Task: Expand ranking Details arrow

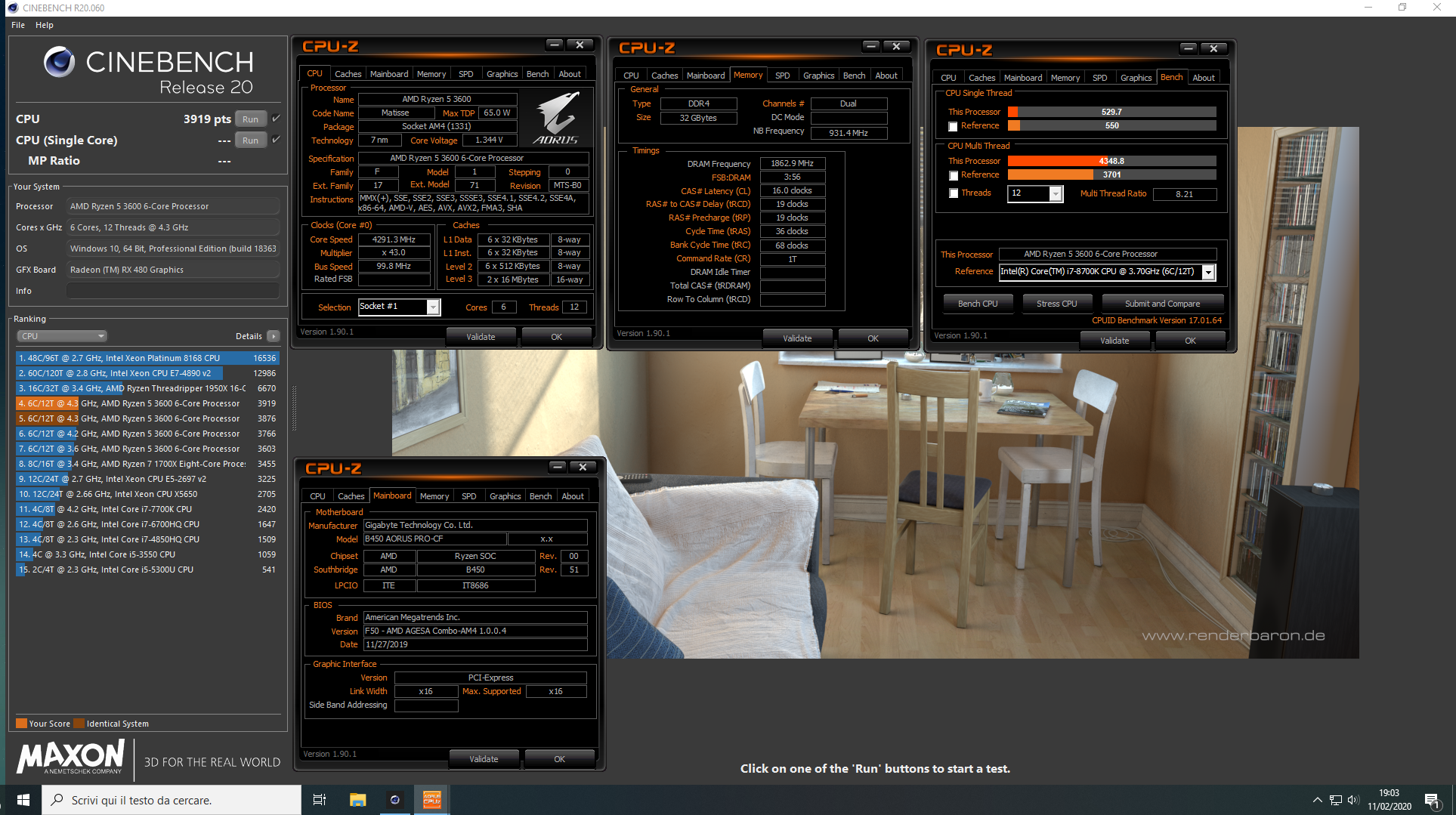Action: pos(274,336)
